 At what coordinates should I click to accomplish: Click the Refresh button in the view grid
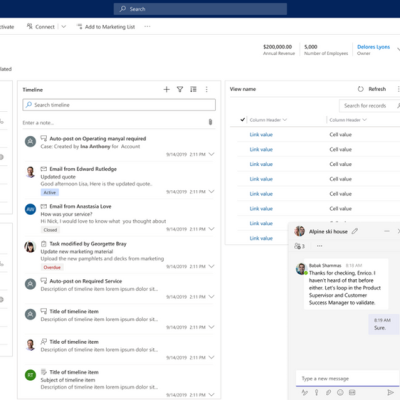(x=372, y=89)
